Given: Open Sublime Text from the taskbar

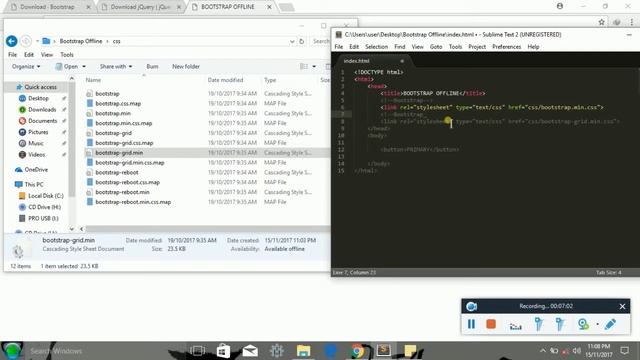Looking at the screenshot, I should click(x=384, y=350).
